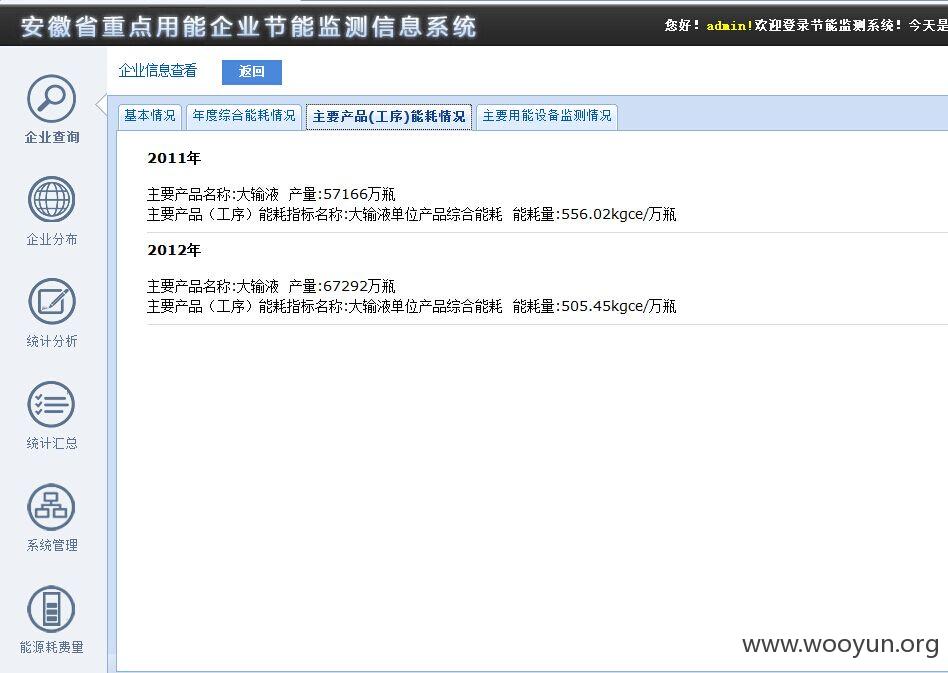The image size is (948, 673).
Task: Switch to the 主要用能设备监测情况 tab
Action: (x=547, y=115)
